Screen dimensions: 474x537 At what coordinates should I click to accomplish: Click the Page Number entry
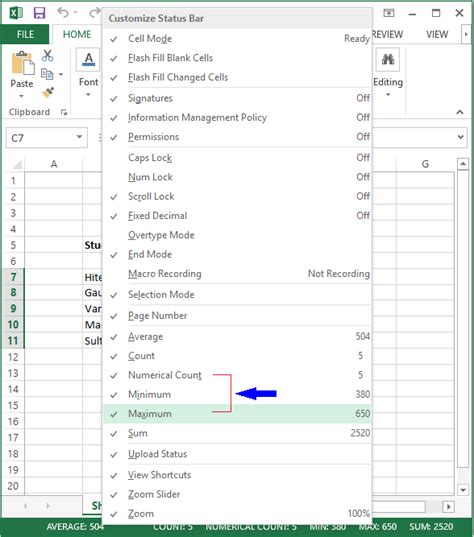click(x=237, y=316)
